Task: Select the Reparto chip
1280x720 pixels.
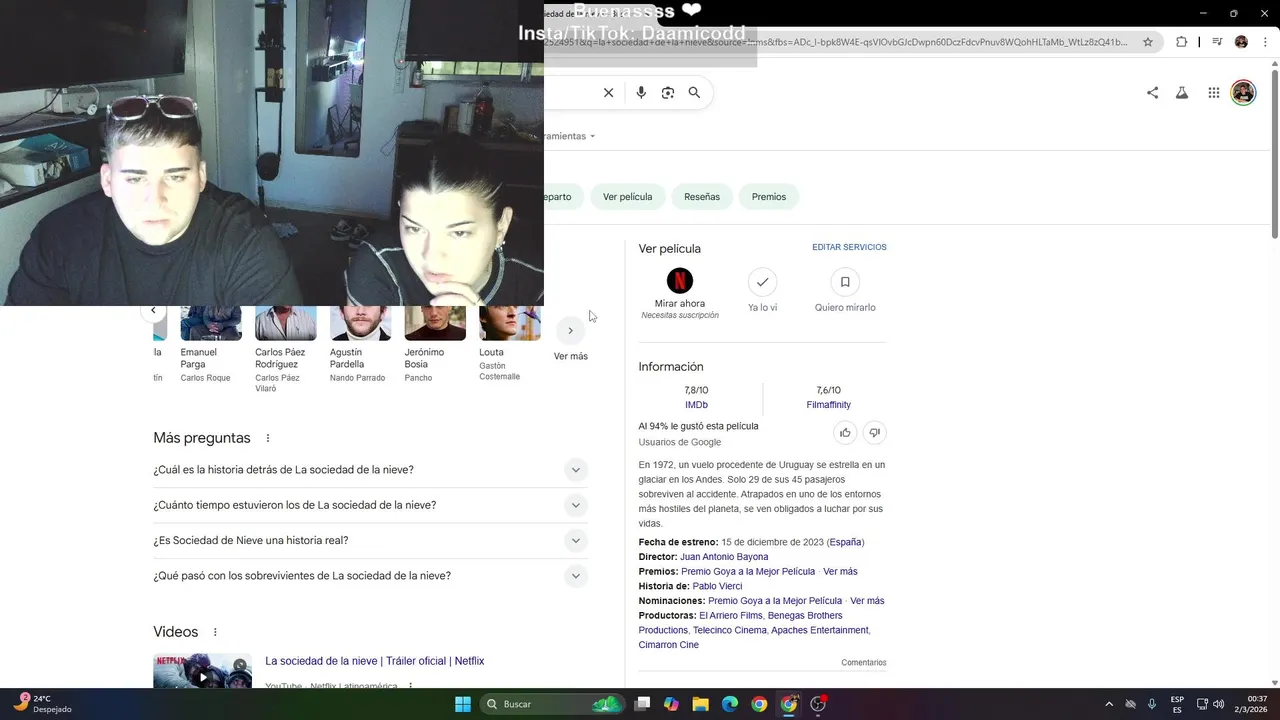Action: click(x=563, y=197)
